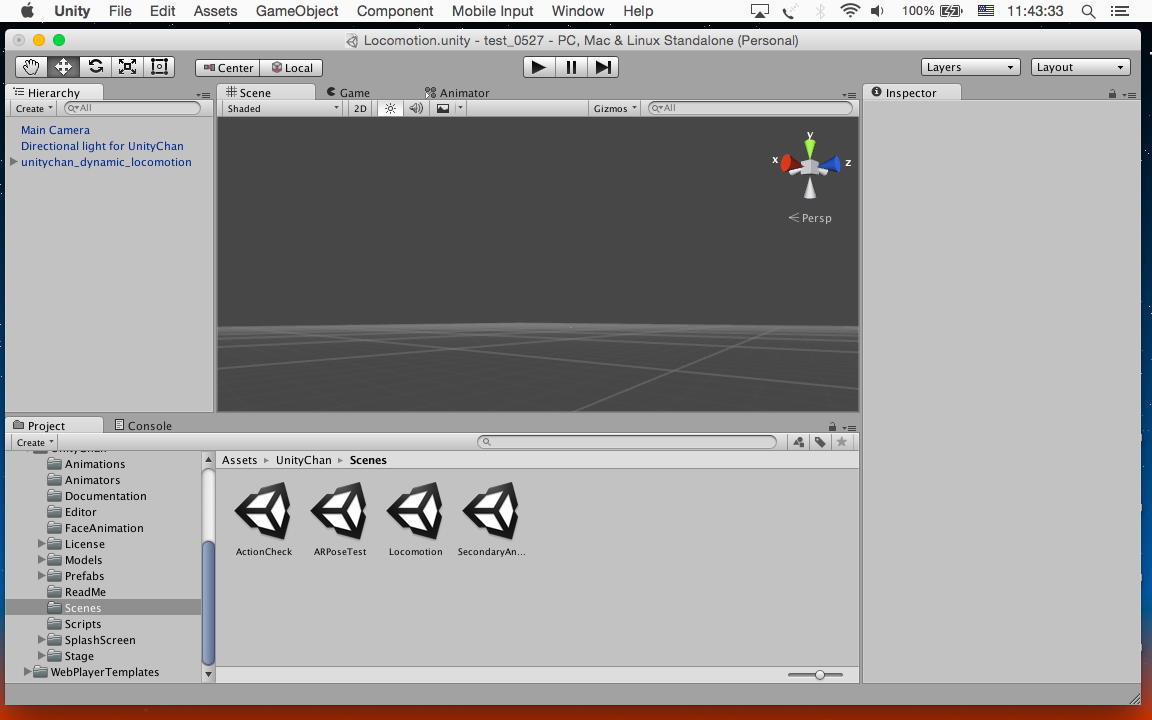Open the Shaded draw mode dropdown
This screenshot has height=720, width=1152.
(282, 108)
